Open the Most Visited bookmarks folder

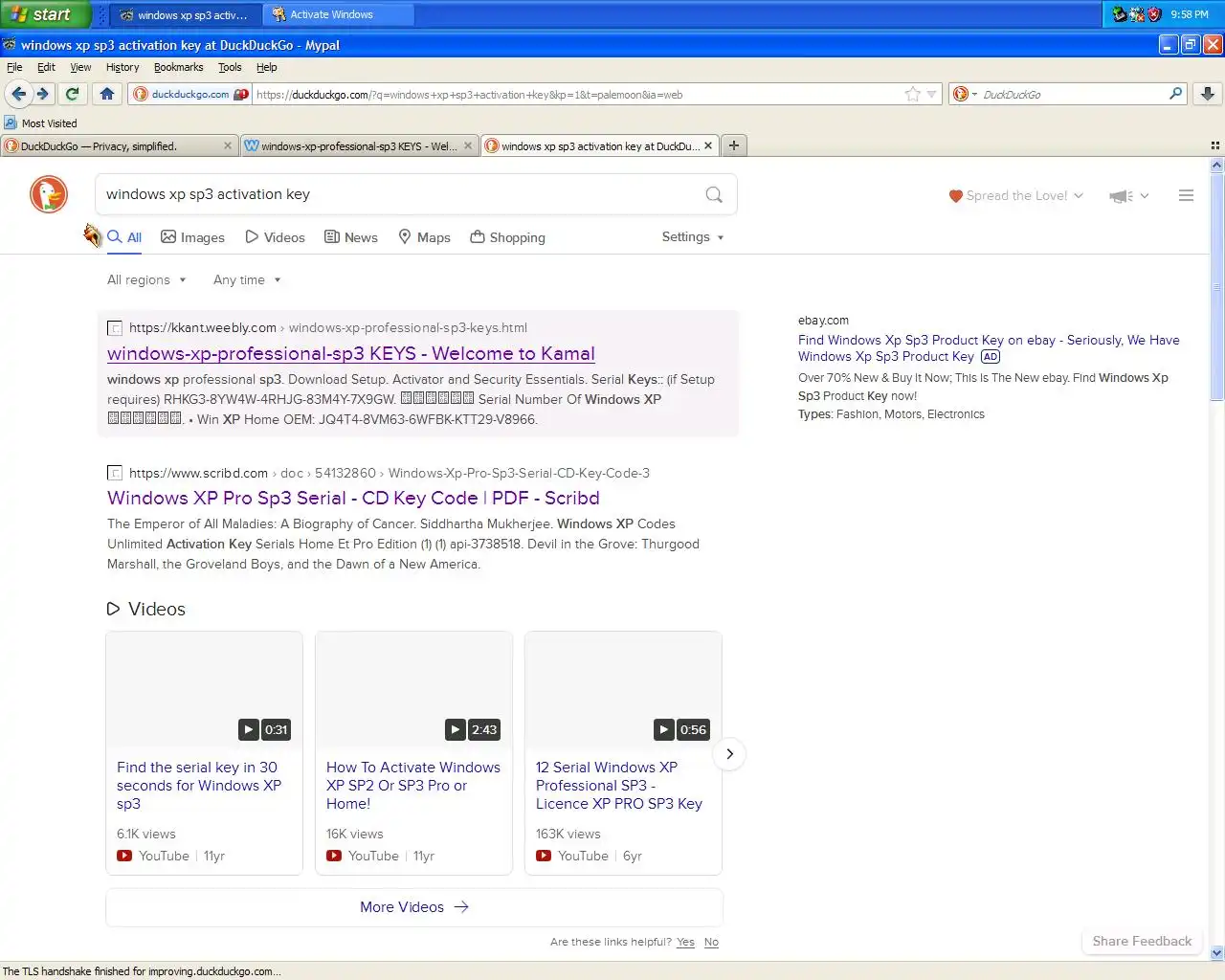(x=40, y=122)
